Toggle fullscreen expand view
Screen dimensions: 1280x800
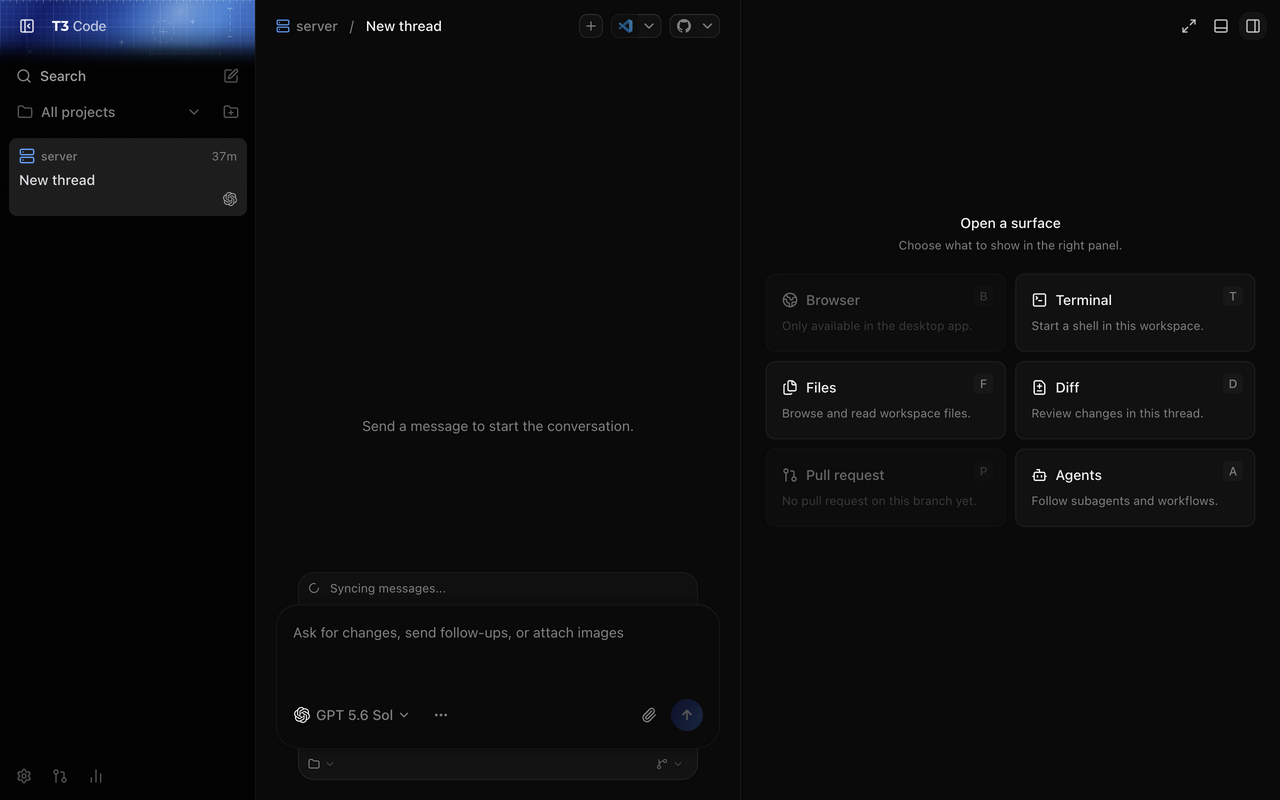click(x=1189, y=26)
